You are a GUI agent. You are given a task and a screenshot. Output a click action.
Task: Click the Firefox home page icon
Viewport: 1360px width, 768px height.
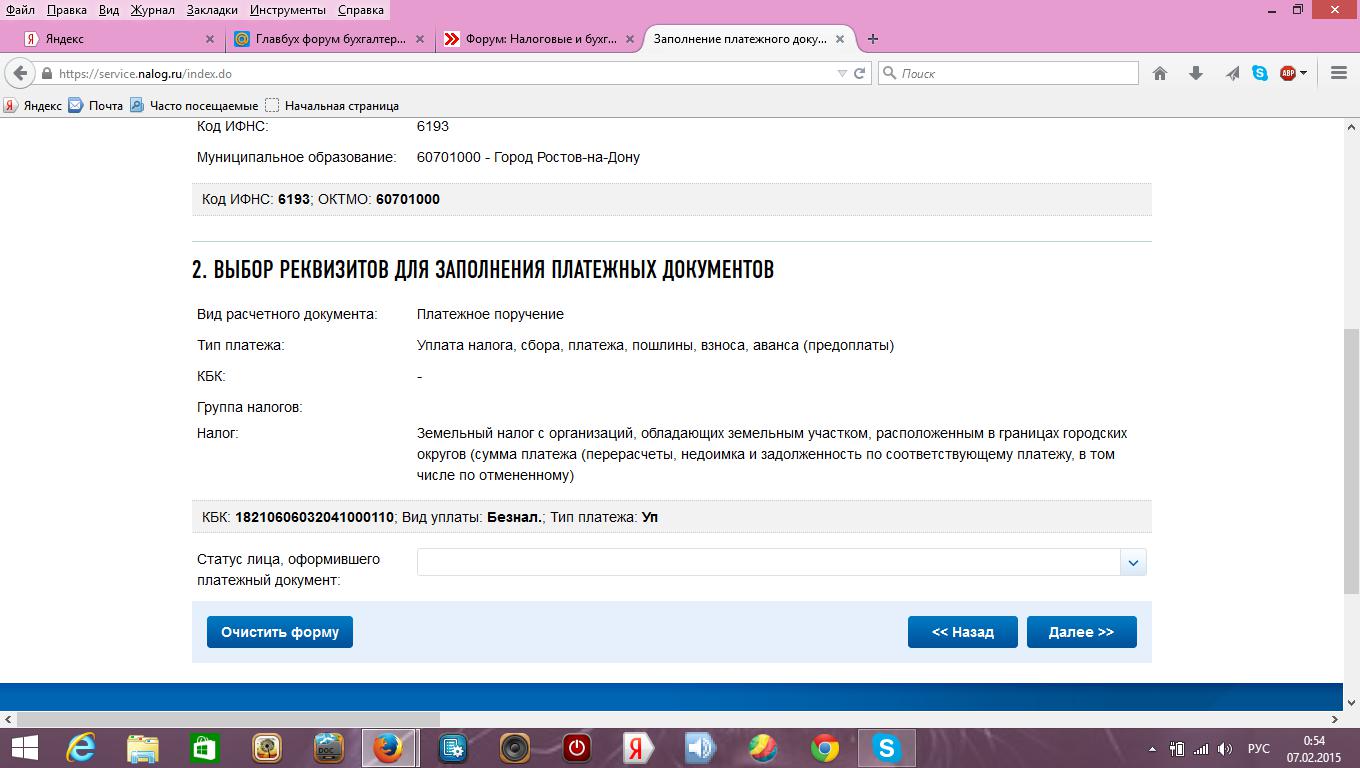1160,73
